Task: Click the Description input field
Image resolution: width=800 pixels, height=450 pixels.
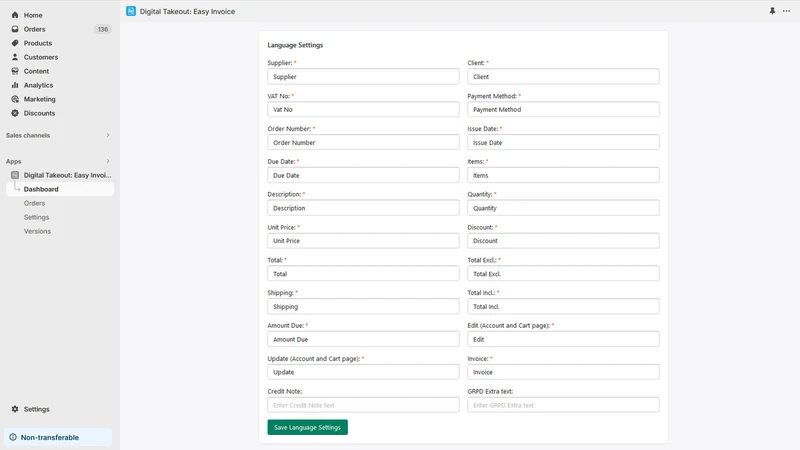Action: pos(363,208)
